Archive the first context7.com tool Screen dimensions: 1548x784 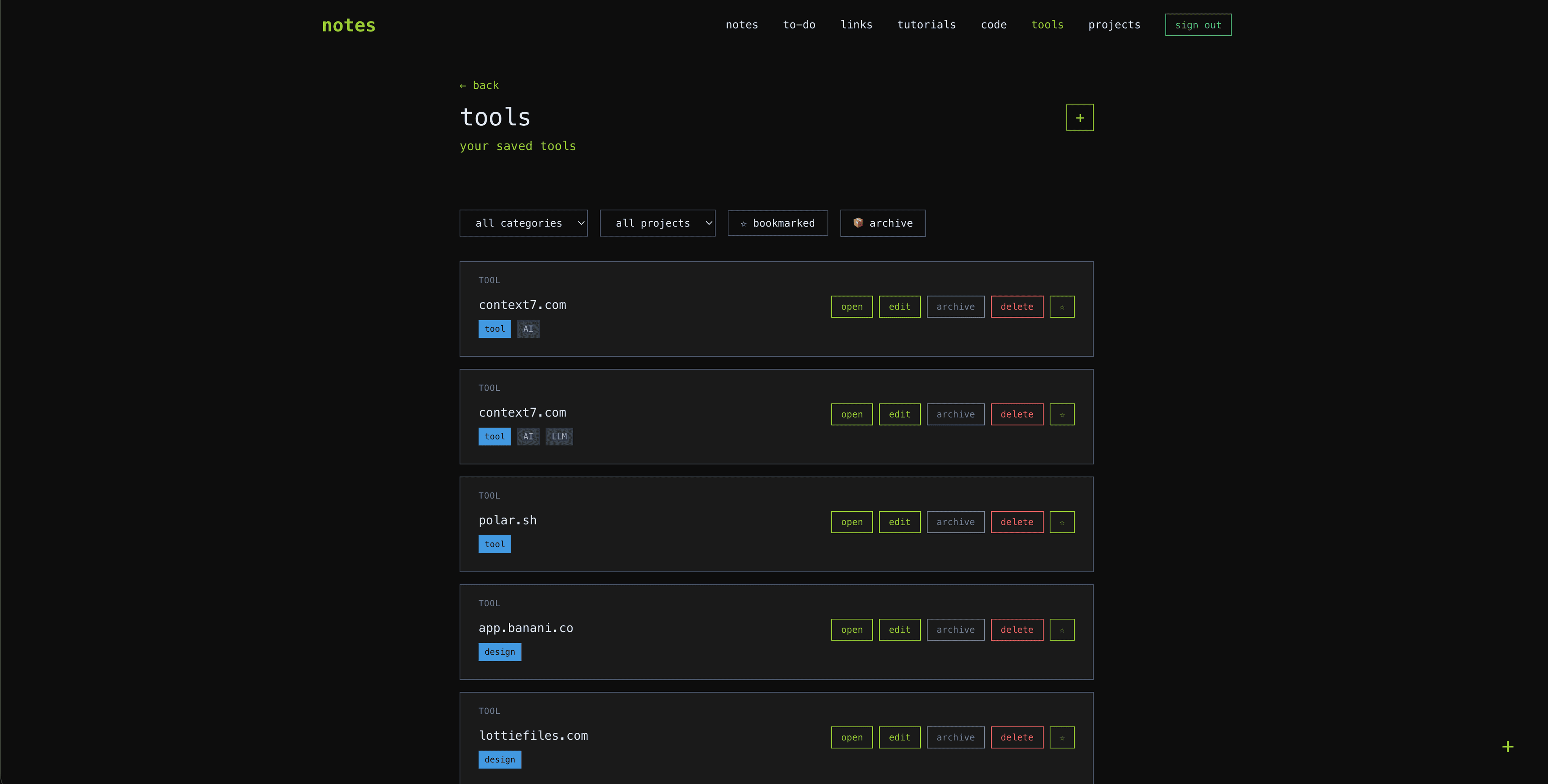(x=955, y=306)
